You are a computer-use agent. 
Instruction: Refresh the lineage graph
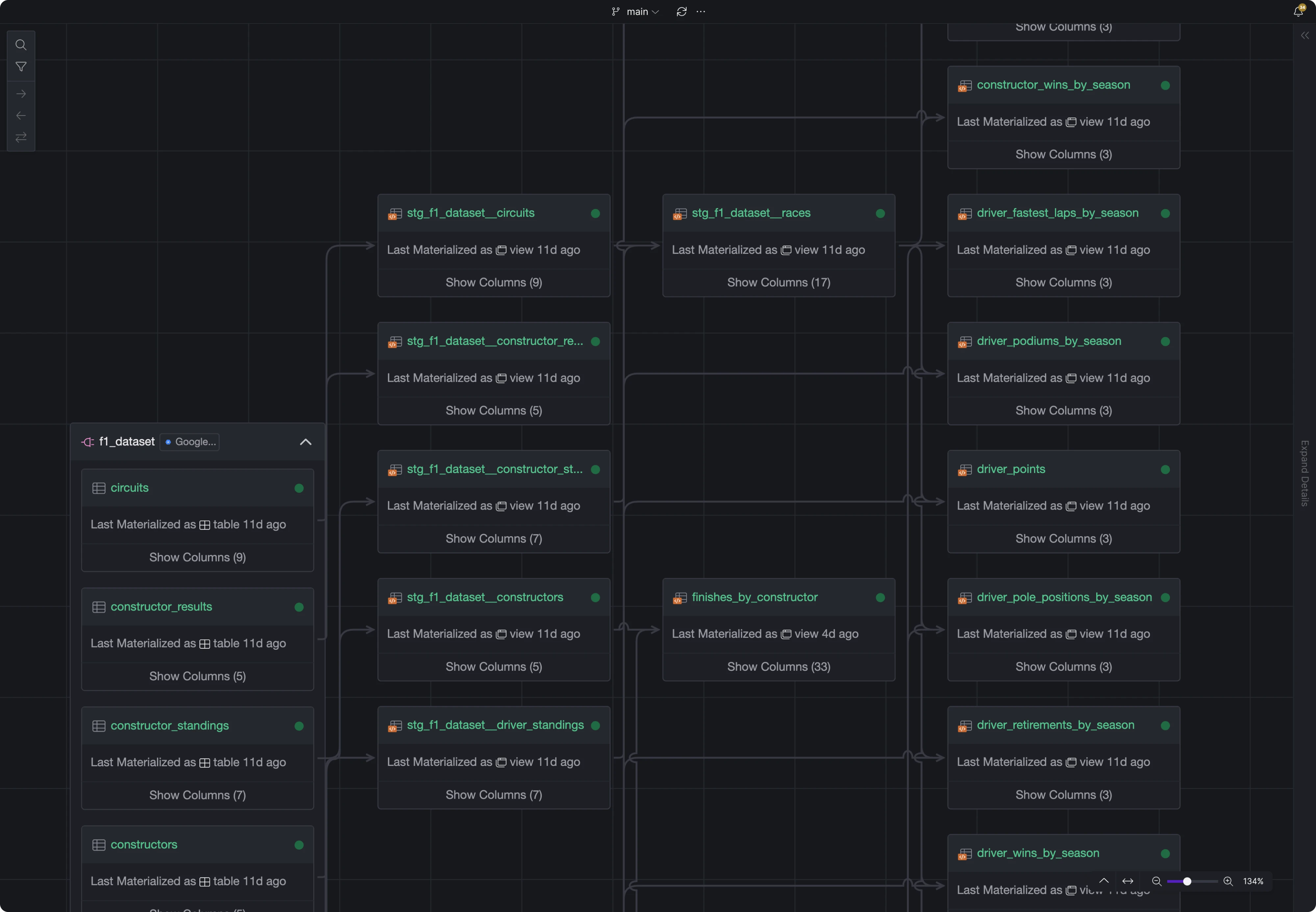click(x=681, y=12)
